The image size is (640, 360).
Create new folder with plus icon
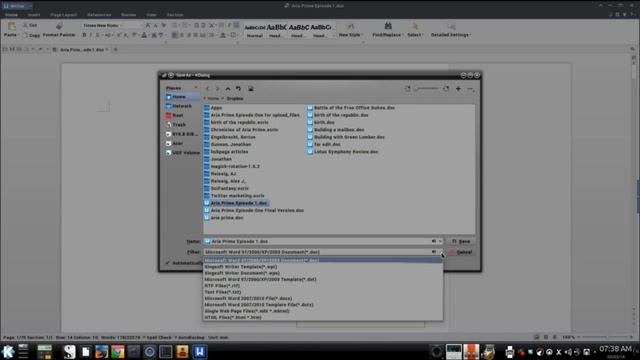pos(458,89)
